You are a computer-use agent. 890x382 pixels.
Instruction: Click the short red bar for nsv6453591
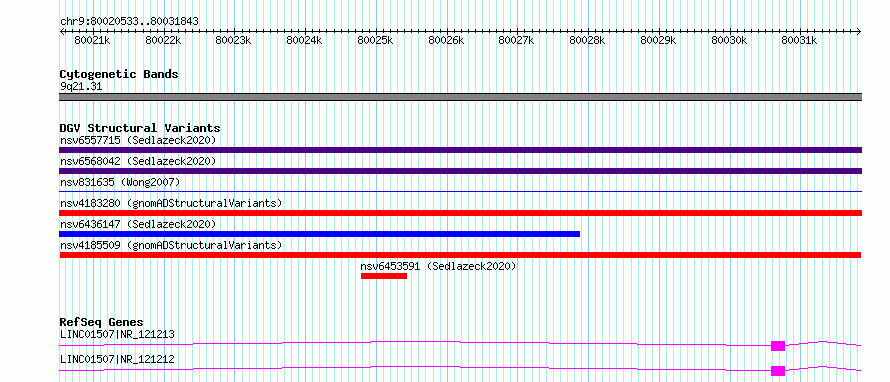point(384,276)
